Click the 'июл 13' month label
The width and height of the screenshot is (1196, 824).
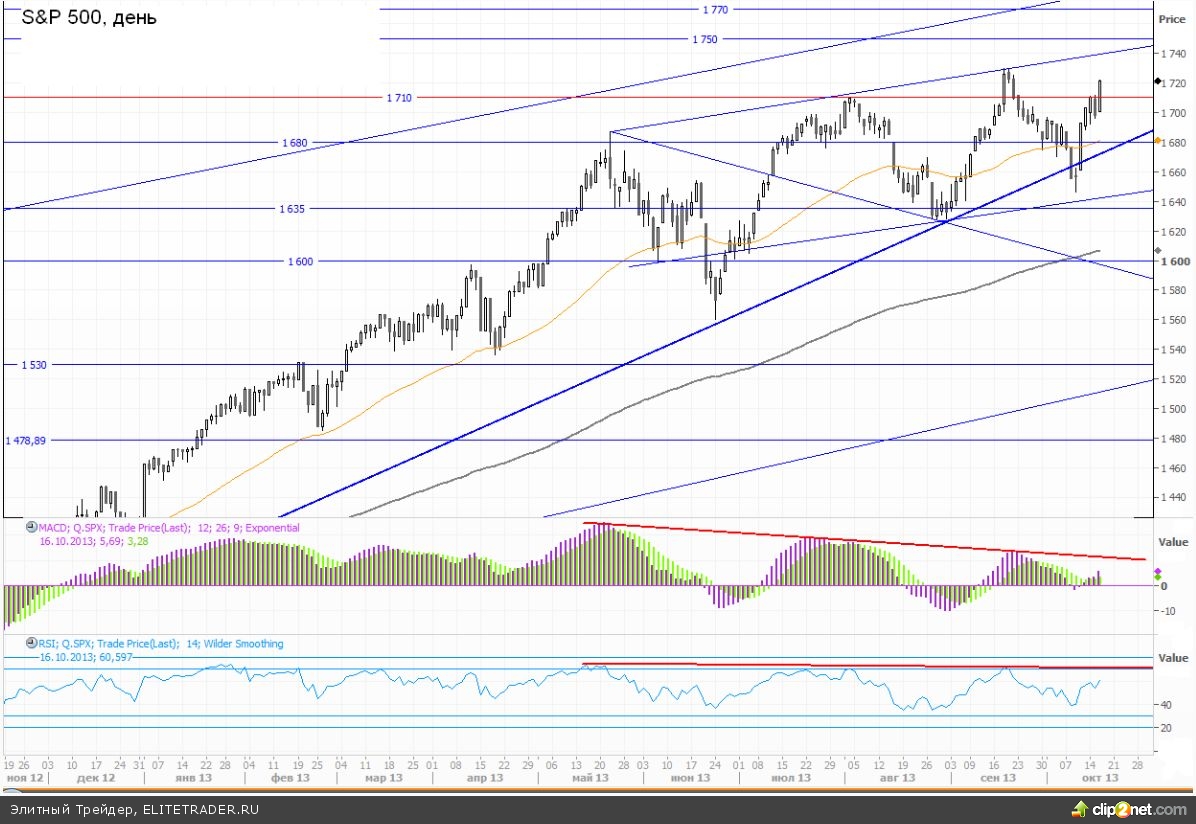click(x=791, y=778)
